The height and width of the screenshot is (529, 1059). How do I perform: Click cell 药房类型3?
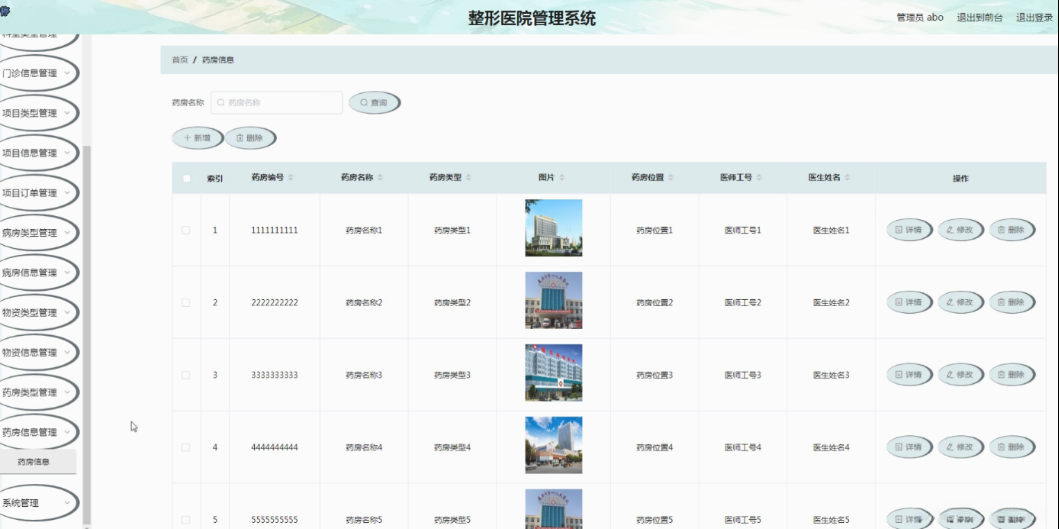[452, 375]
